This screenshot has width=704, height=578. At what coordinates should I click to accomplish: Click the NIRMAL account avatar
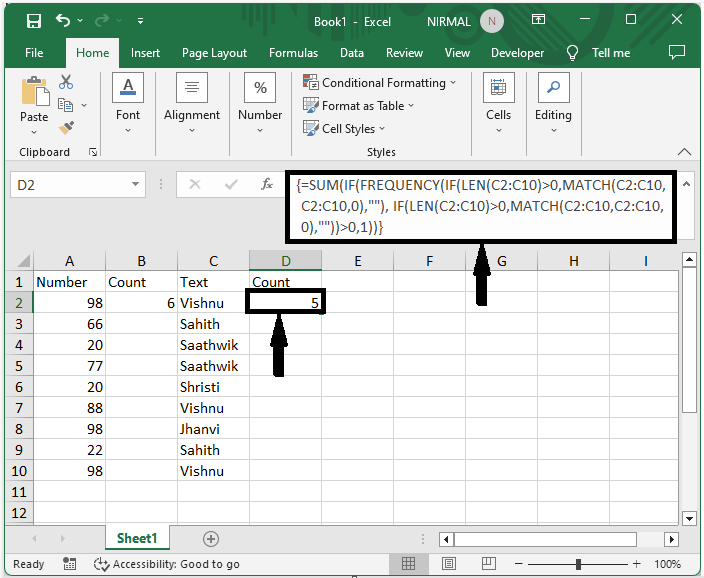pyautogui.click(x=492, y=21)
